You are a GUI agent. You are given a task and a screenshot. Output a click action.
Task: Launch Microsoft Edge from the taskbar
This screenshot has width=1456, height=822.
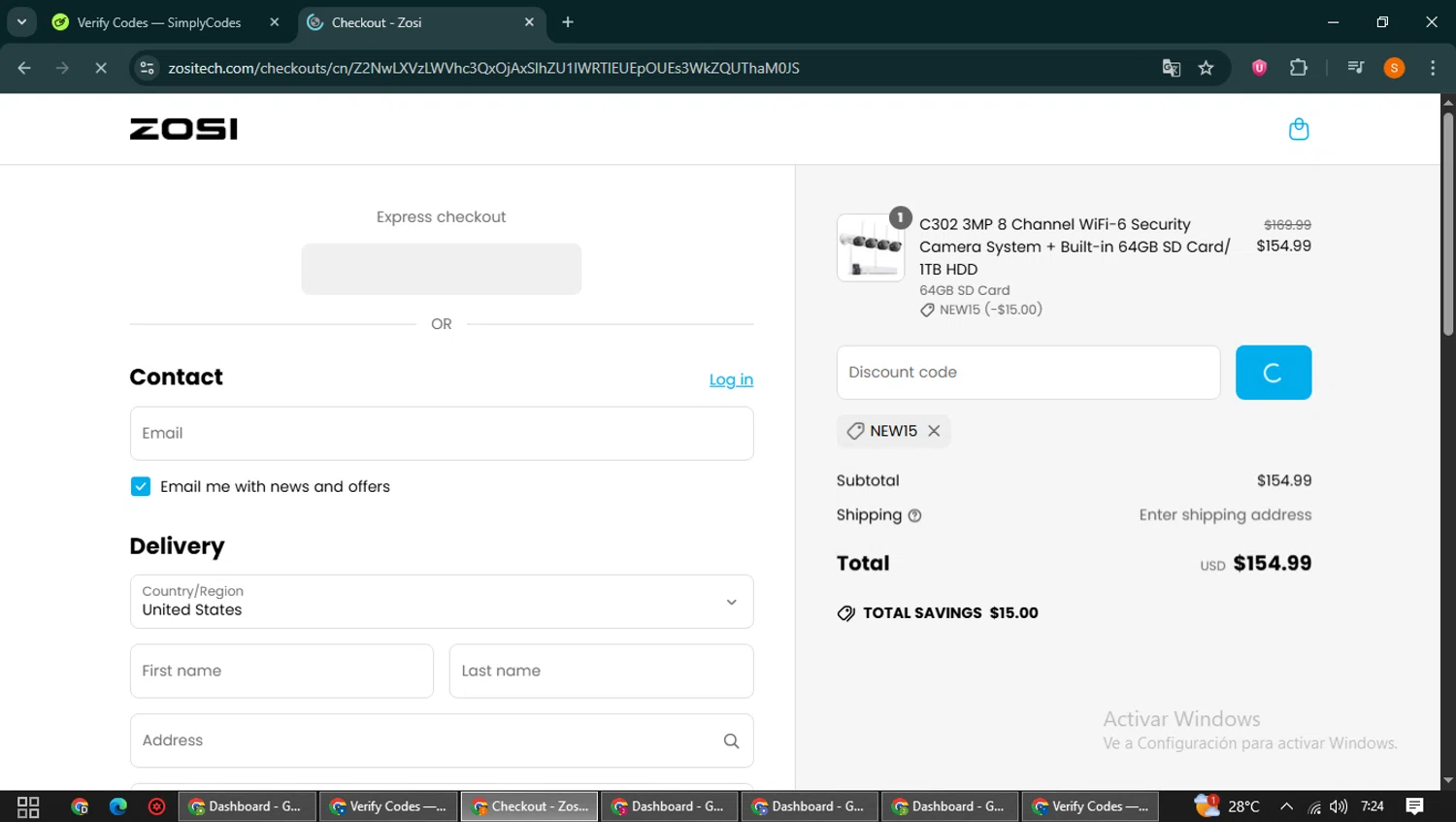[x=118, y=806]
